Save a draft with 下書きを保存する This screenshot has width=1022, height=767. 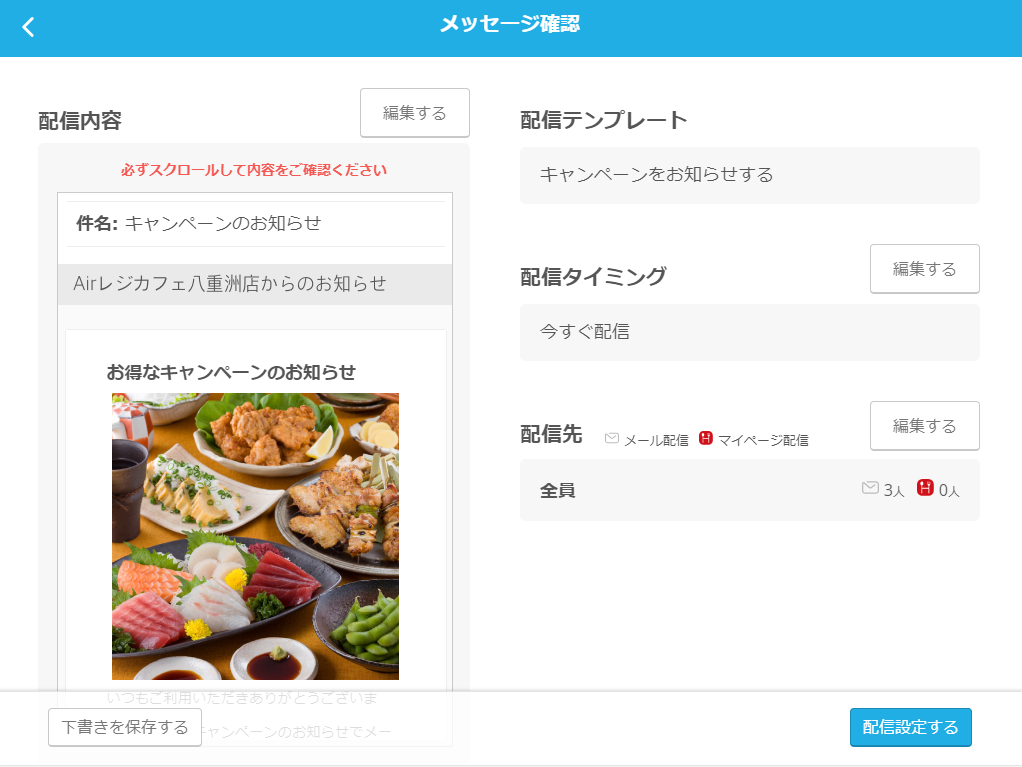124,727
